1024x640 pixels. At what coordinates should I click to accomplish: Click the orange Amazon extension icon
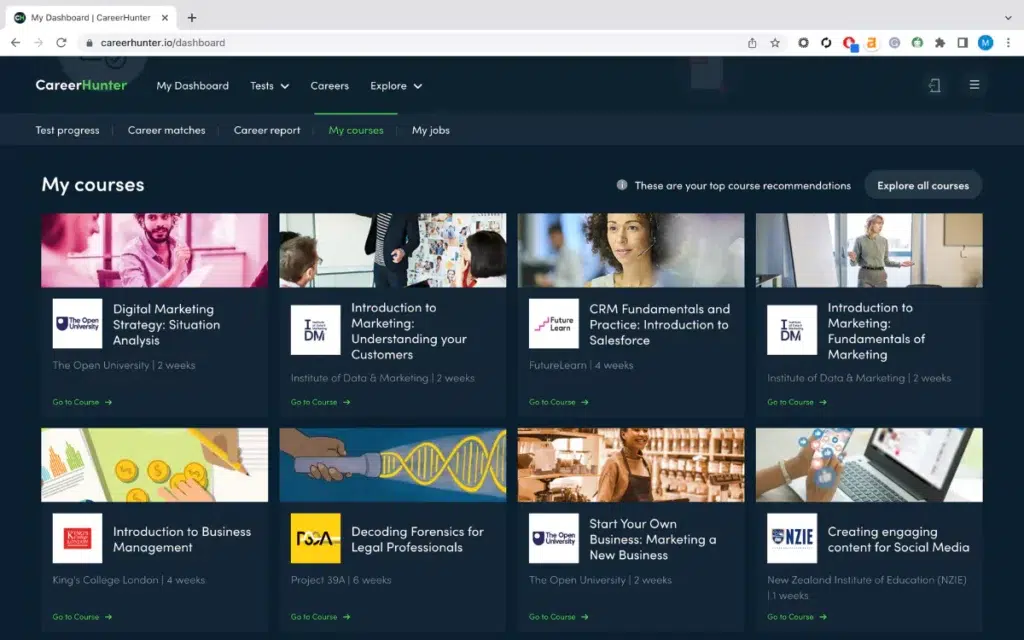[x=871, y=42]
